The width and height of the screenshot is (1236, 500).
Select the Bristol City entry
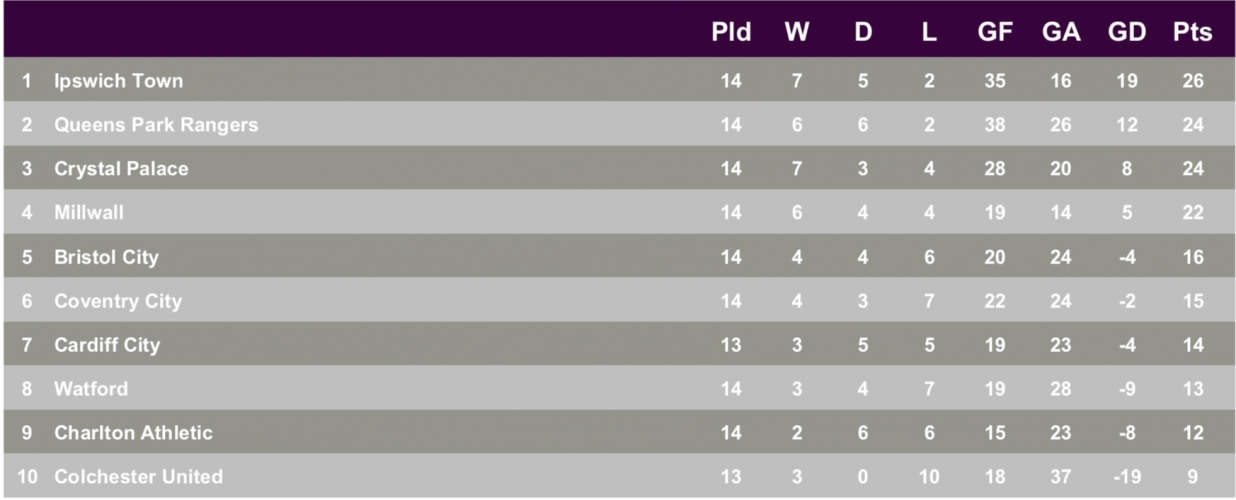(106, 257)
